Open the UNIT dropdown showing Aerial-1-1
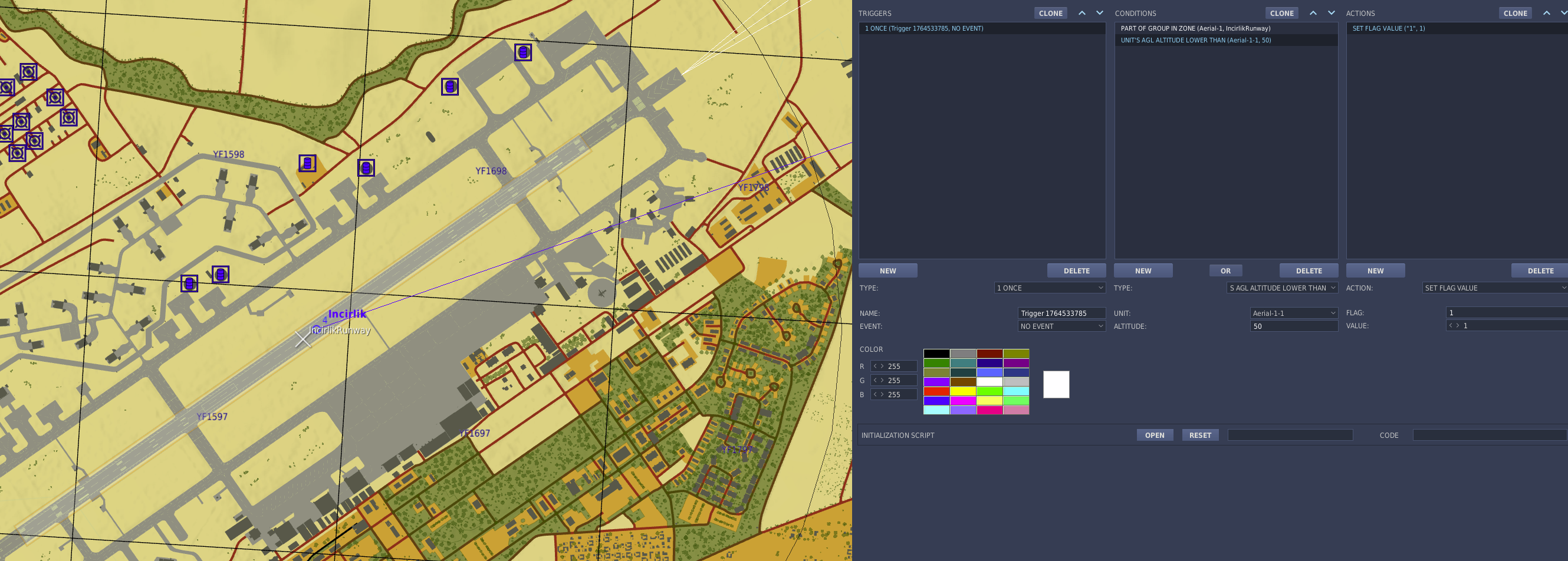The width and height of the screenshot is (1568, 561). click(1293, 313)
